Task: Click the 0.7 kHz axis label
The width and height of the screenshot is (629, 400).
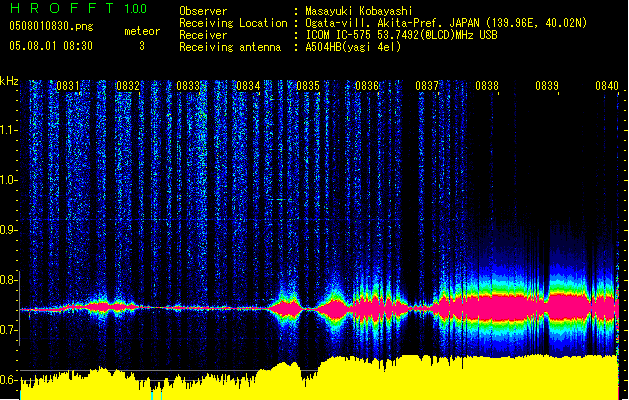Action: click(8, 330)
